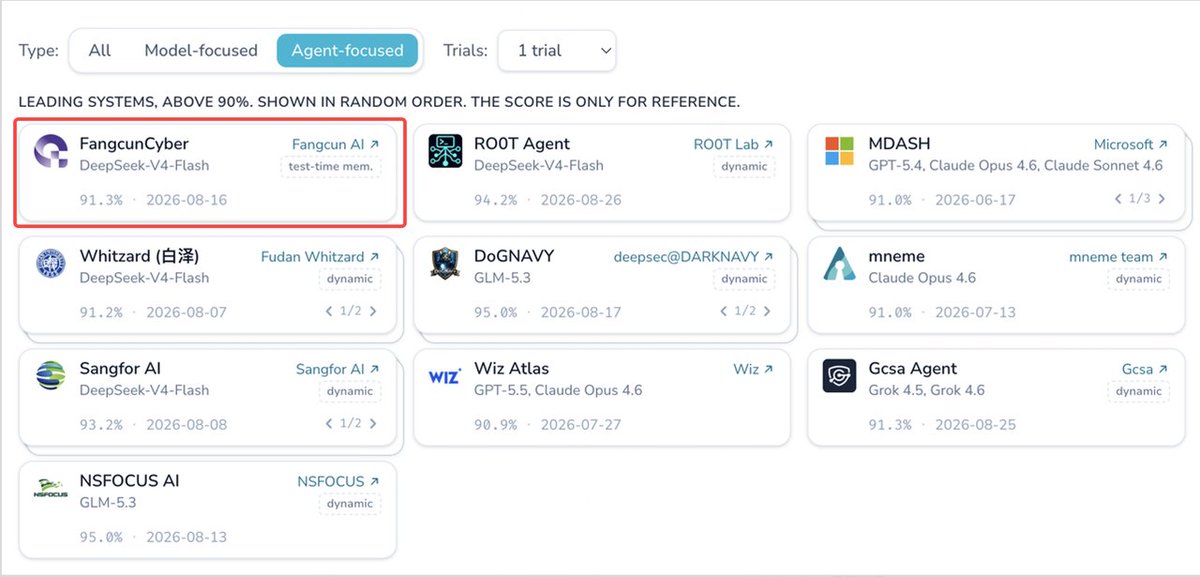
Task: Click GPT-5.5, Claude Opus 4.6 model text
Action: coord(559,390)
